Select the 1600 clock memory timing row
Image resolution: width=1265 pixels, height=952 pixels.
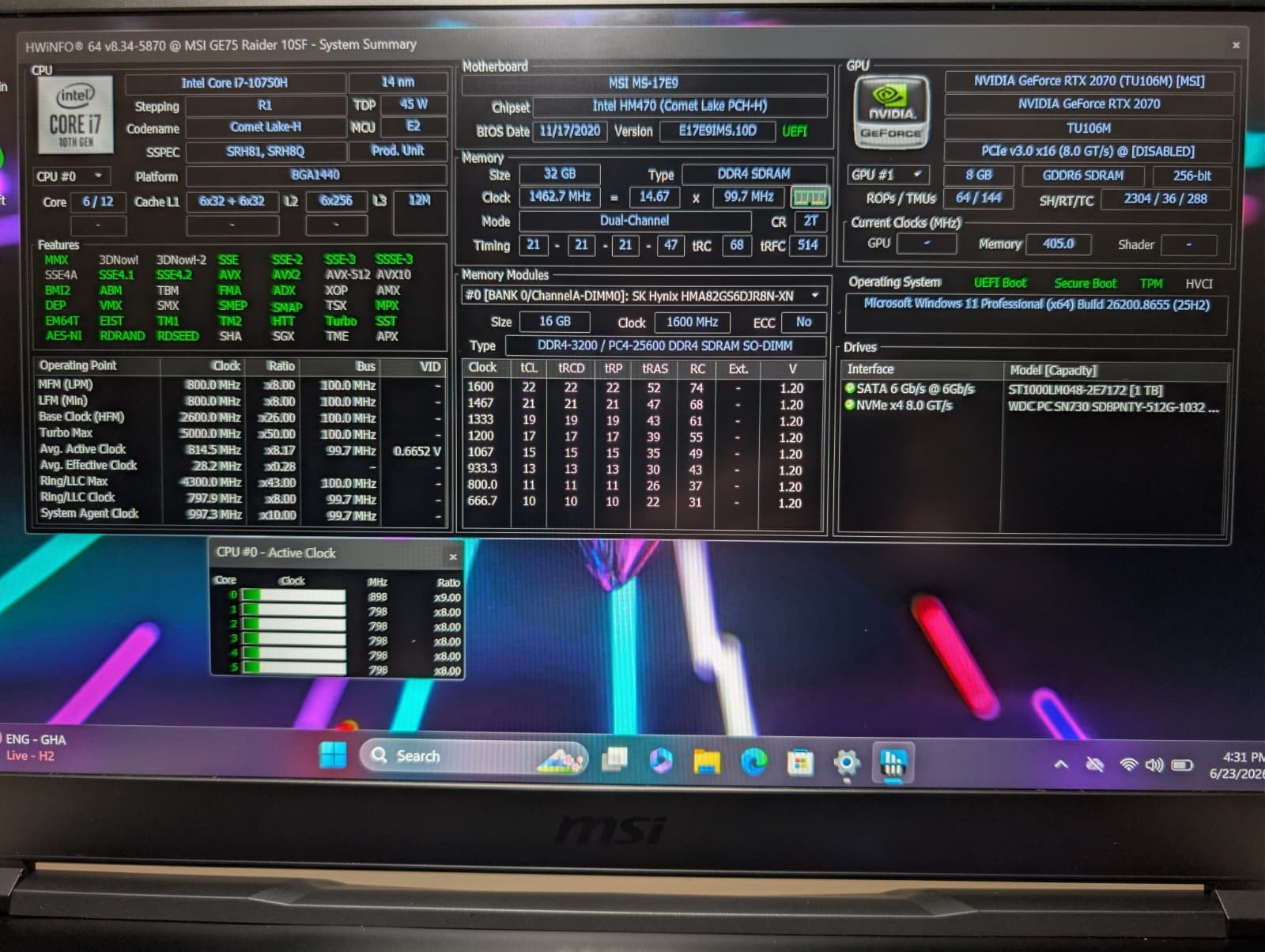(642, 387)
